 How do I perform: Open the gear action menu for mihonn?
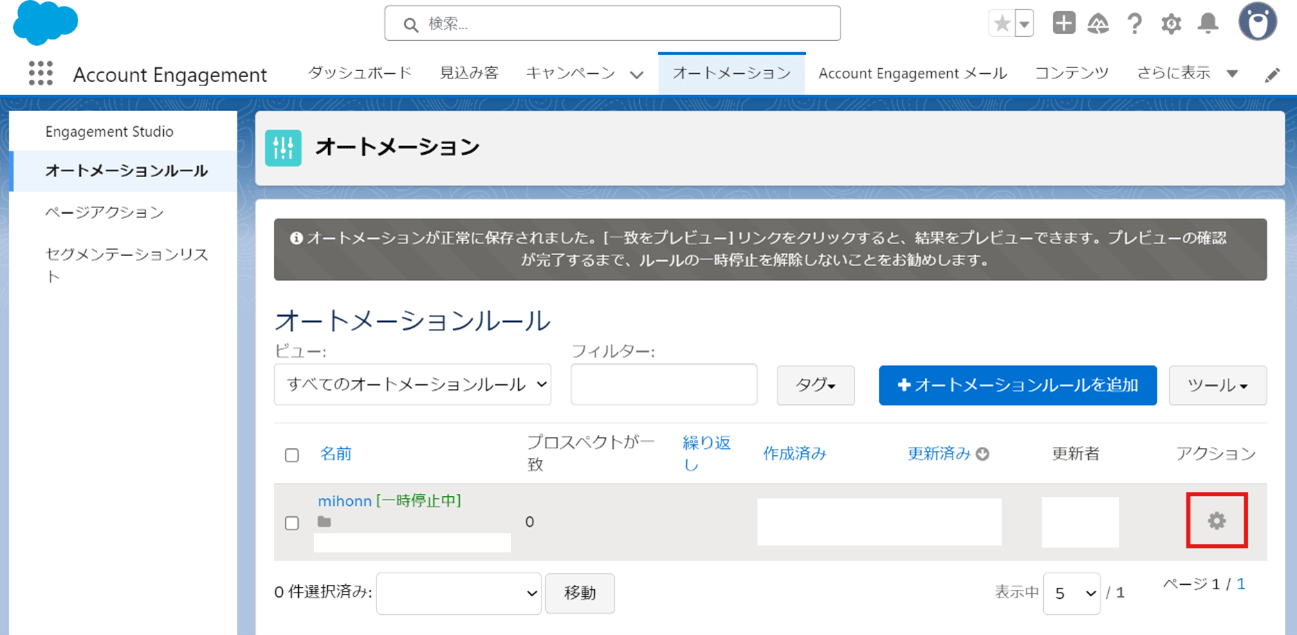[1216, 520]
